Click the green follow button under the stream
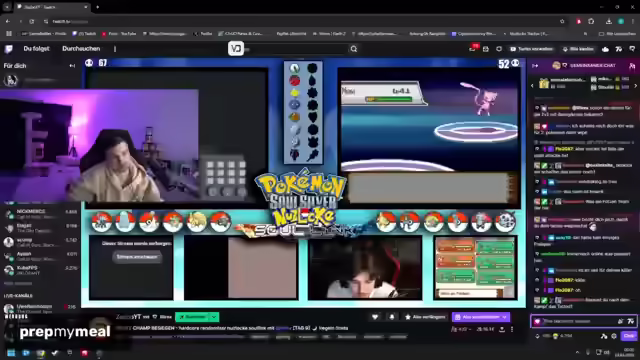The width and height of the screenshot is (640, 360). tap(192, 317)
